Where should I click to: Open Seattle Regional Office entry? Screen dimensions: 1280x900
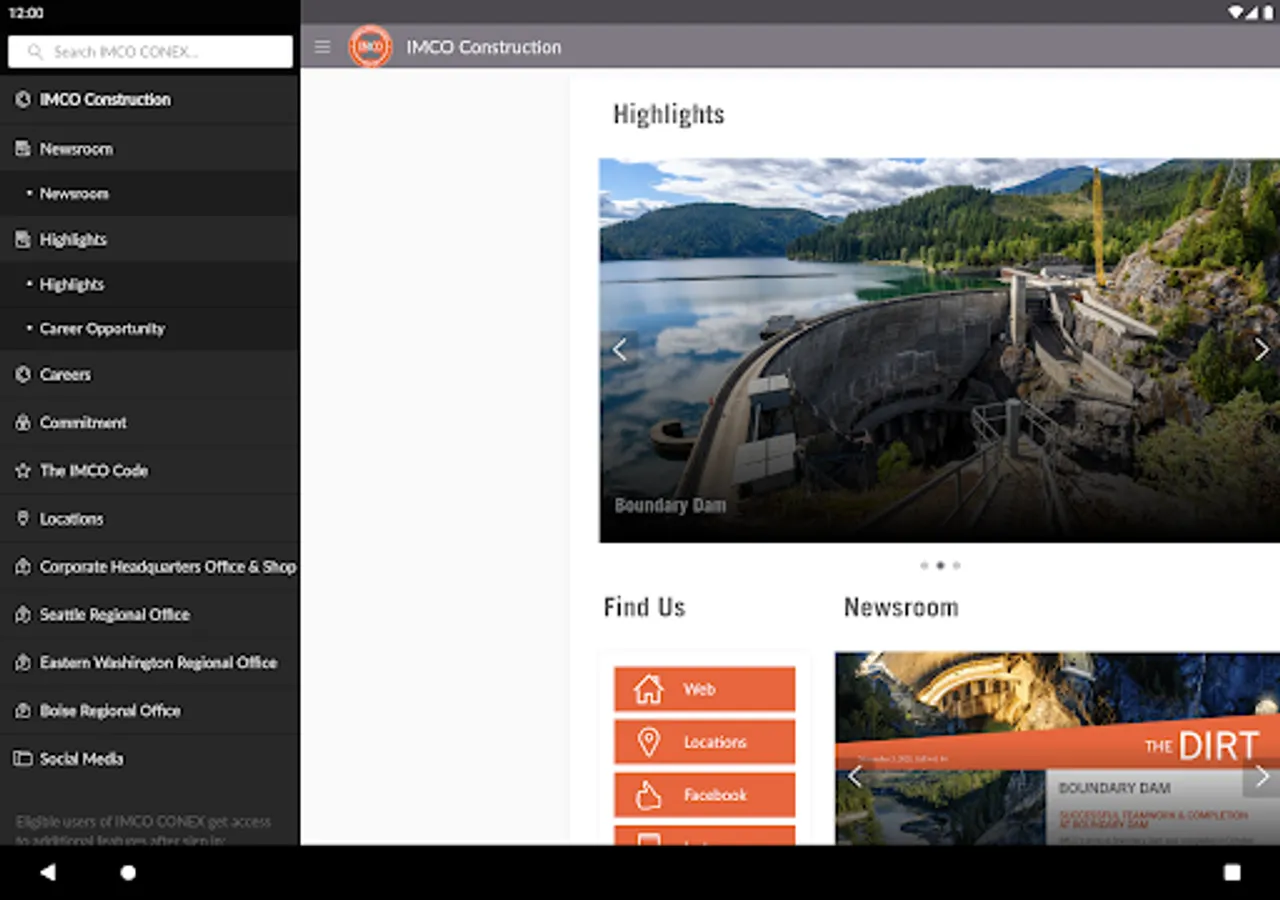pyautogui.click(x=150, y=615)
